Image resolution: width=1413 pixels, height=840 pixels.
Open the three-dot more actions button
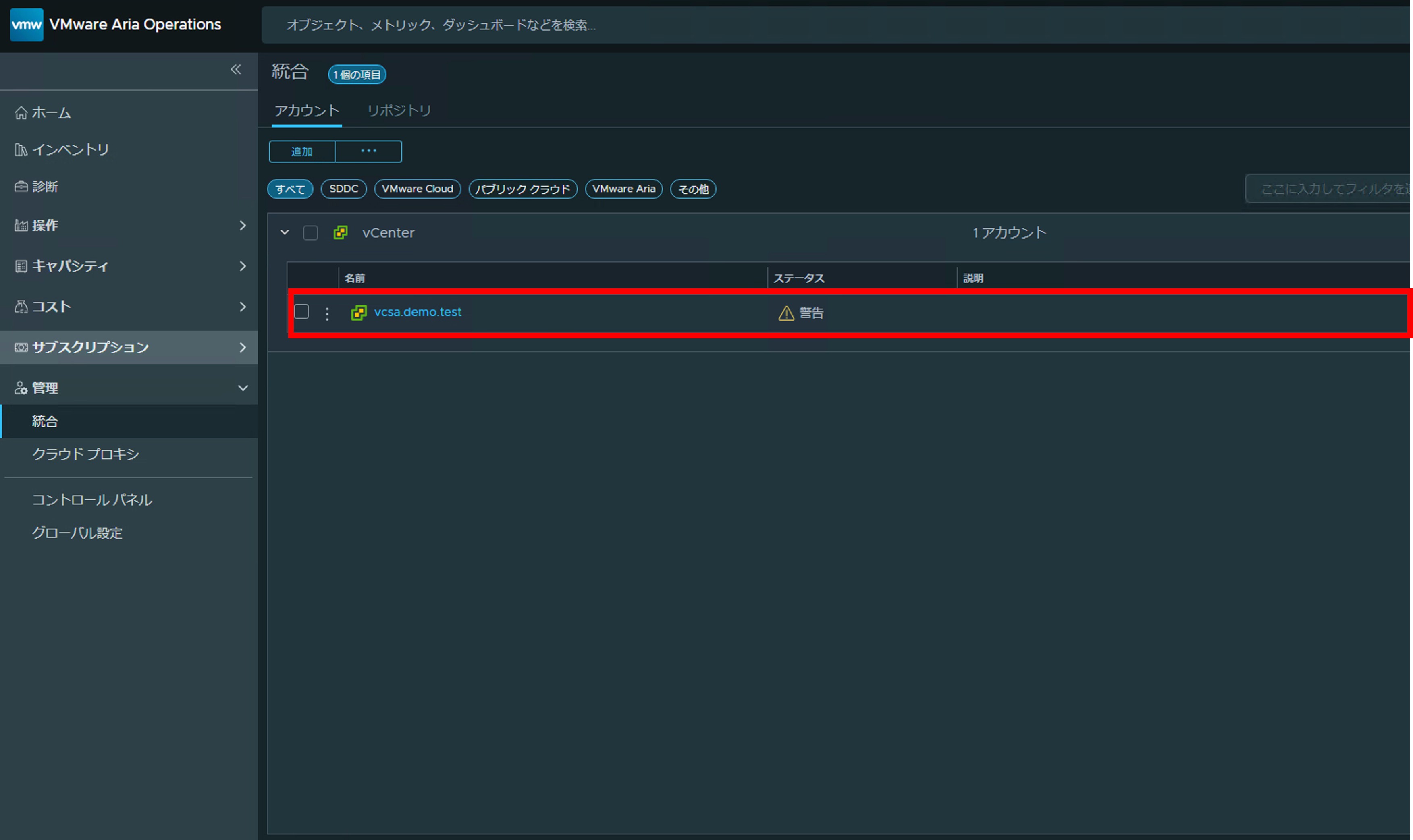tap(368, 152)
